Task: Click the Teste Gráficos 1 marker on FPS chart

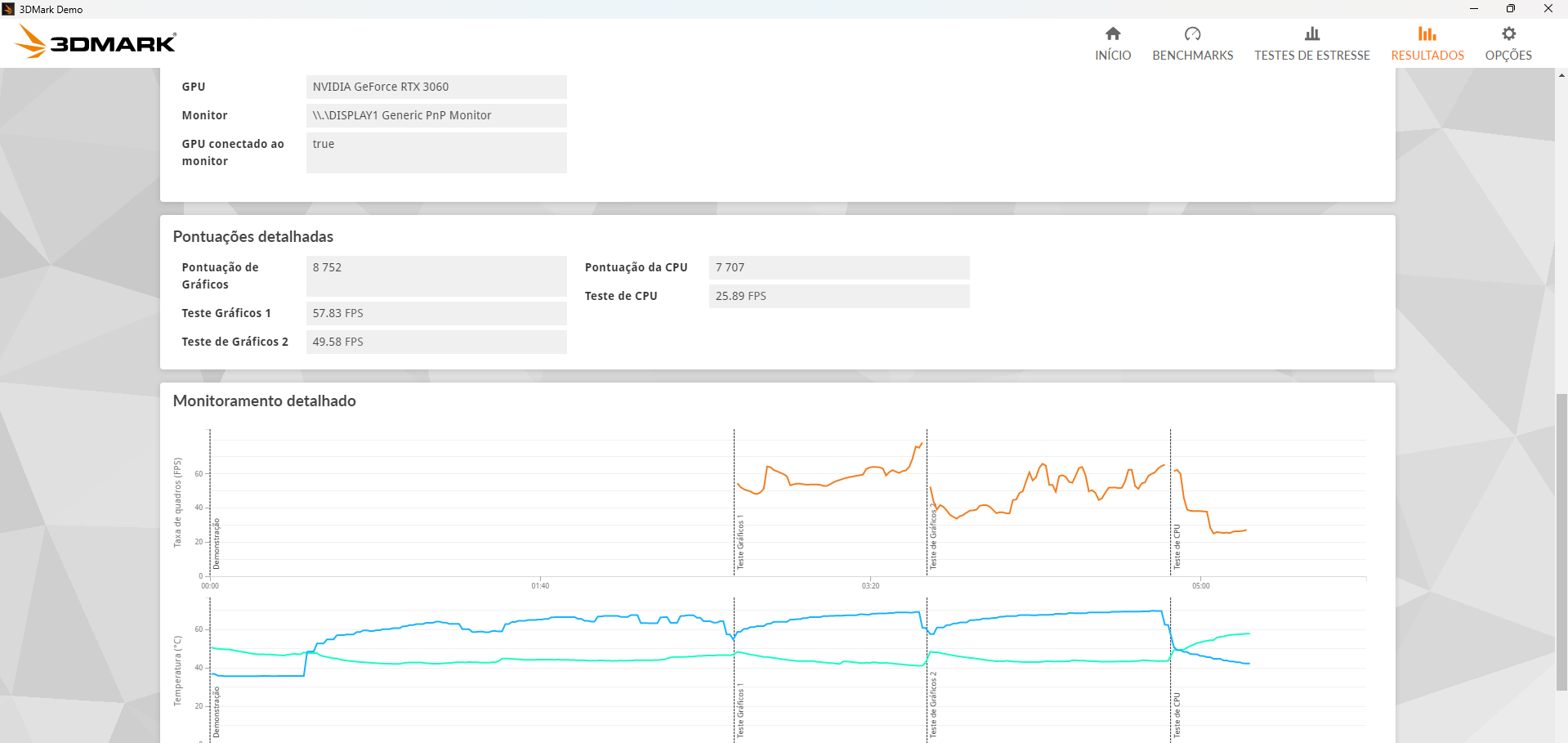Action: [x=740, y=542]
